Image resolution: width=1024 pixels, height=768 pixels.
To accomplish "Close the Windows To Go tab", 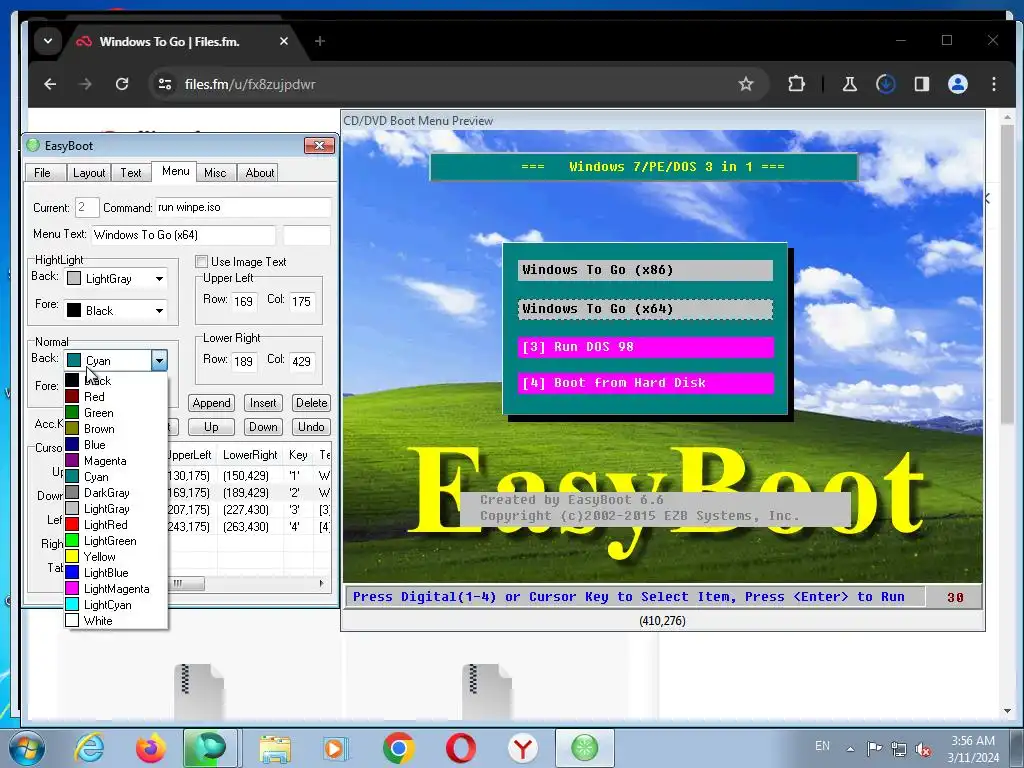I will [283, 41].
